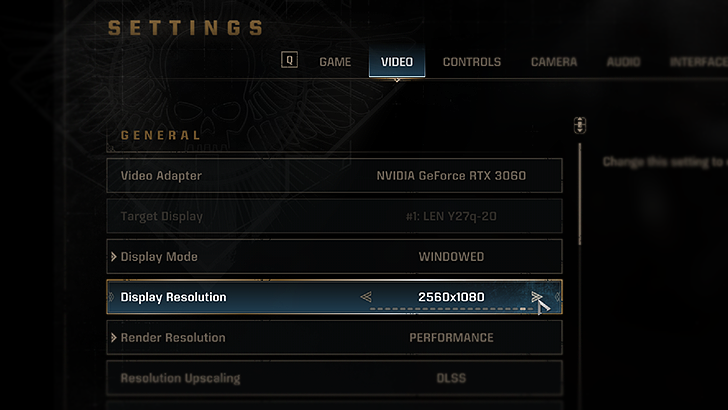Click the 2560x1080 resolution value
The image size is (728, 410).
pos(451,297)
